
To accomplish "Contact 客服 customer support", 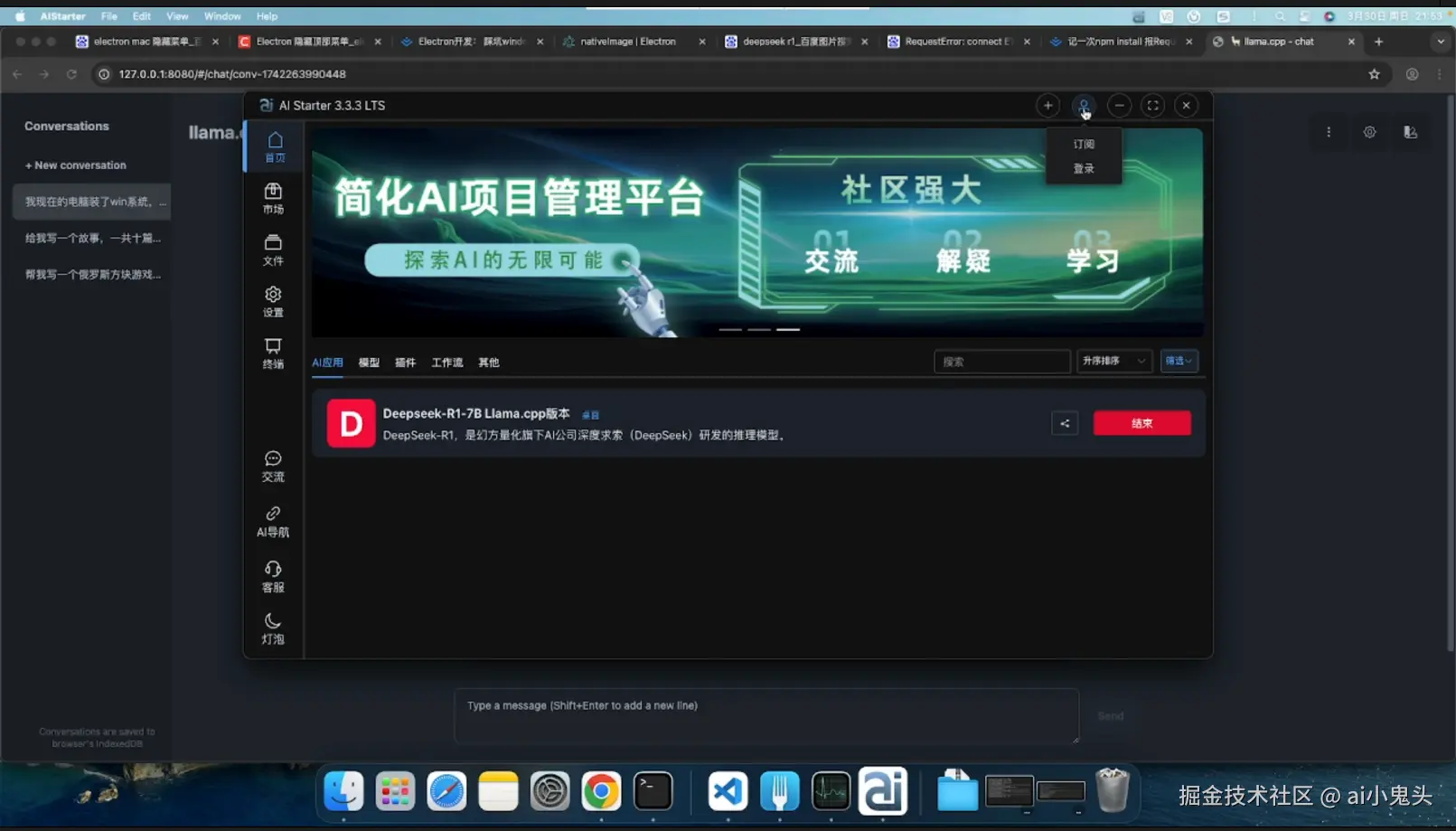I will tap(273, 576).
